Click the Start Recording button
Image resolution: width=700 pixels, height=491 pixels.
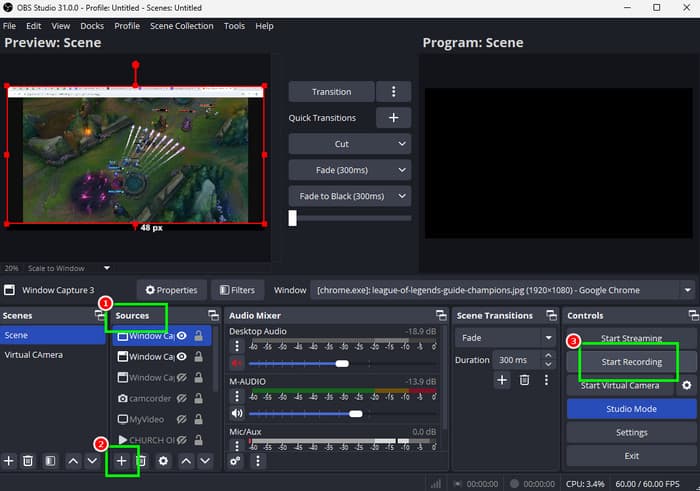(x=631, y=362)
